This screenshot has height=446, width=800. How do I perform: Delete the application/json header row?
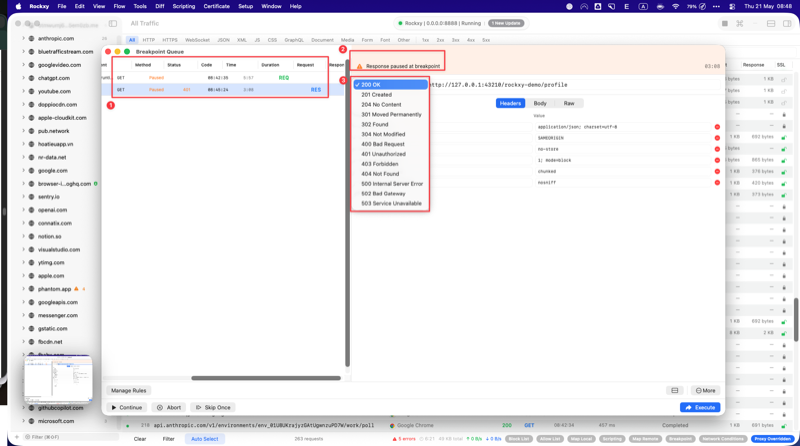click(x=717, y=127)
